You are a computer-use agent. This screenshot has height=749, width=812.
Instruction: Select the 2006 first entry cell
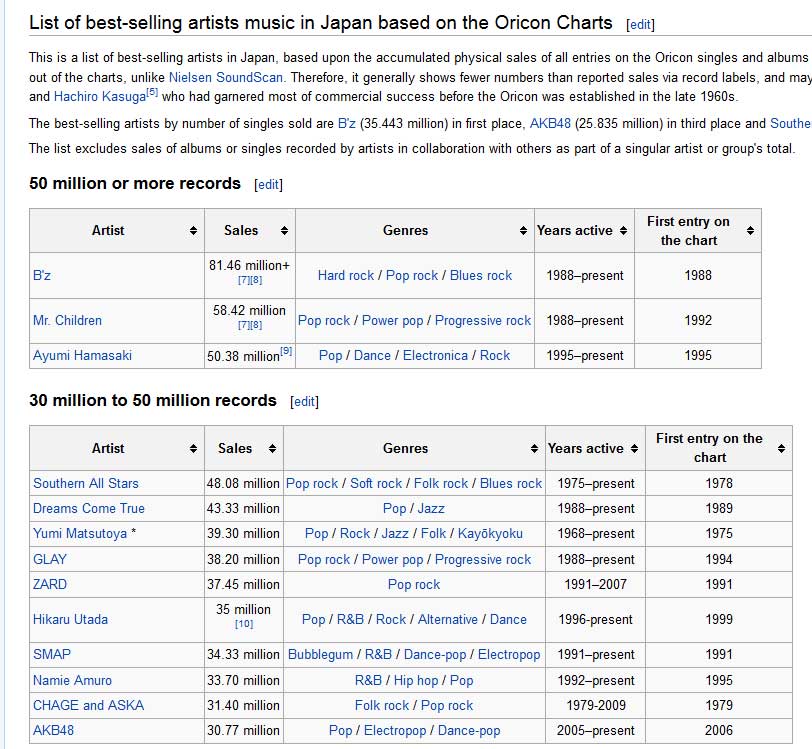click(x=719, y=730)
